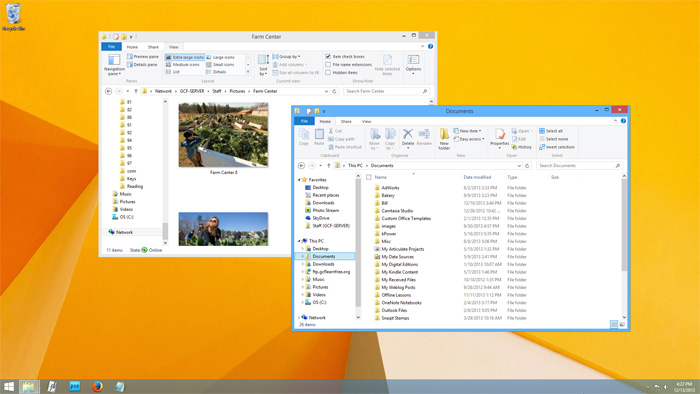Enable Details pane in Farm Center ribbon
The image size is (700, 394).
(x=142, y=65)
